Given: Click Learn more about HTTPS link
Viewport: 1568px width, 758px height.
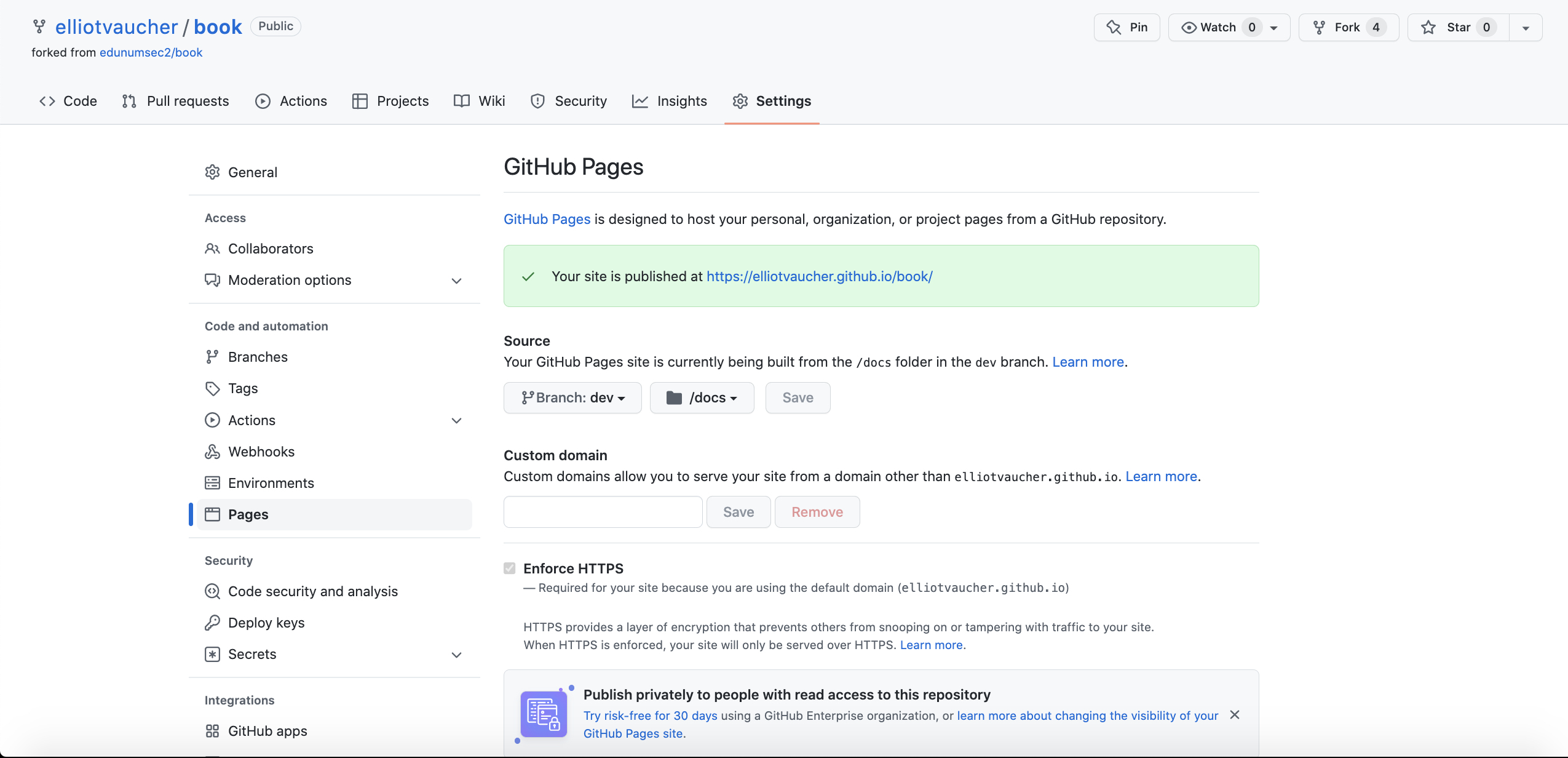Looking at the screenshot, I should pos(931,645).
